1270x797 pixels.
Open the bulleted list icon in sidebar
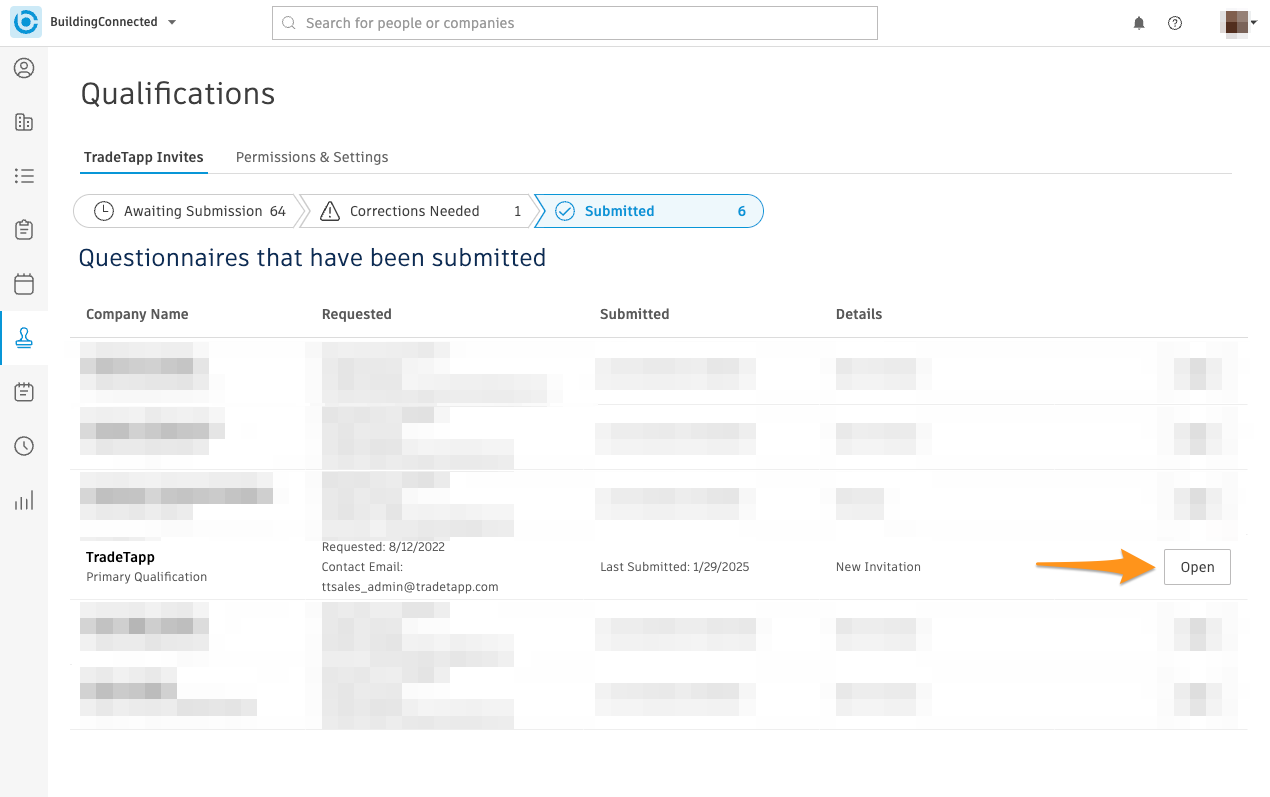[24, 176]
